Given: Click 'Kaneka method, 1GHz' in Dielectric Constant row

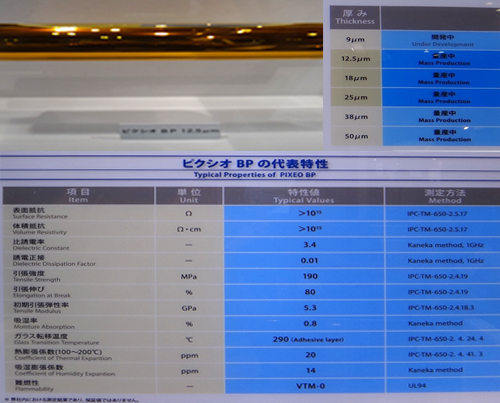Looking at the screenshot, I should click(445, 245).
